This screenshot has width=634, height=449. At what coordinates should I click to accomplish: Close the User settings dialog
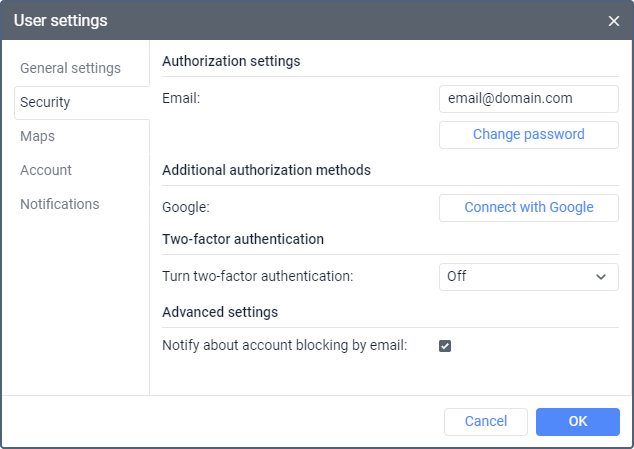[x=614, y=20]
